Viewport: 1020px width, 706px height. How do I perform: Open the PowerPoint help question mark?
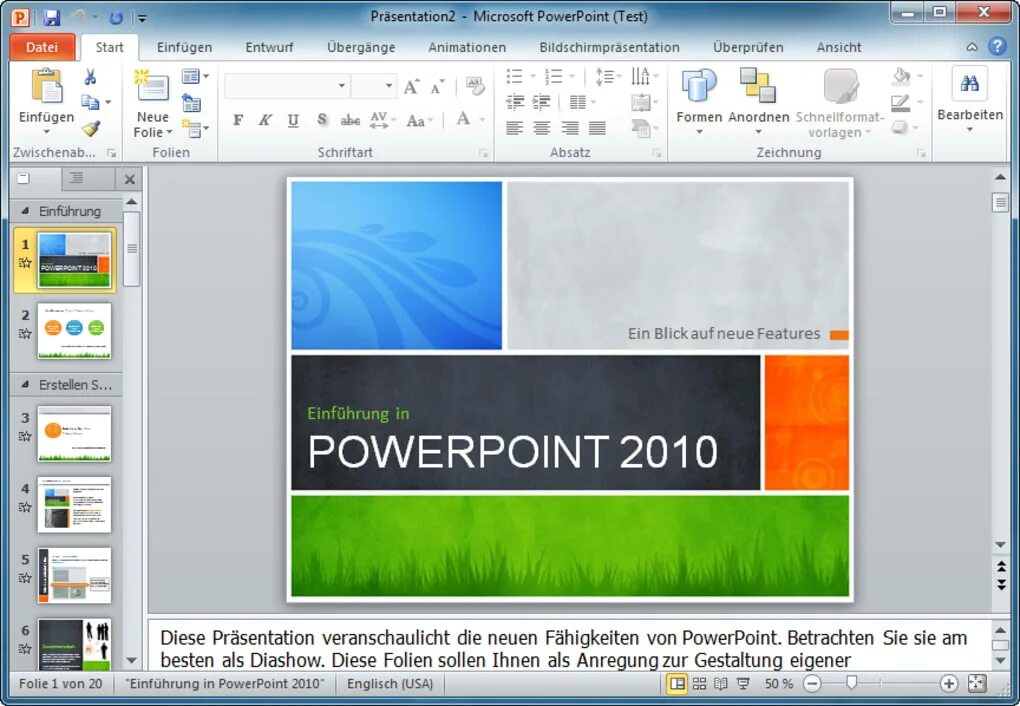997,46
